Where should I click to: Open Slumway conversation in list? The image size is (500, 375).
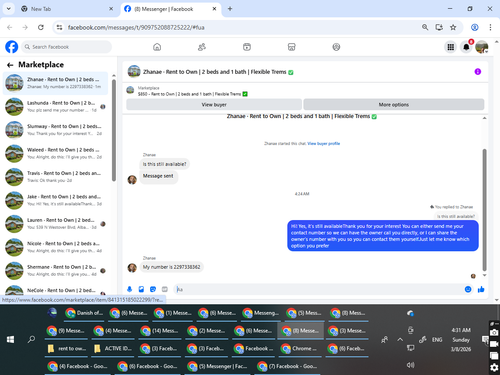click(56, 130)
